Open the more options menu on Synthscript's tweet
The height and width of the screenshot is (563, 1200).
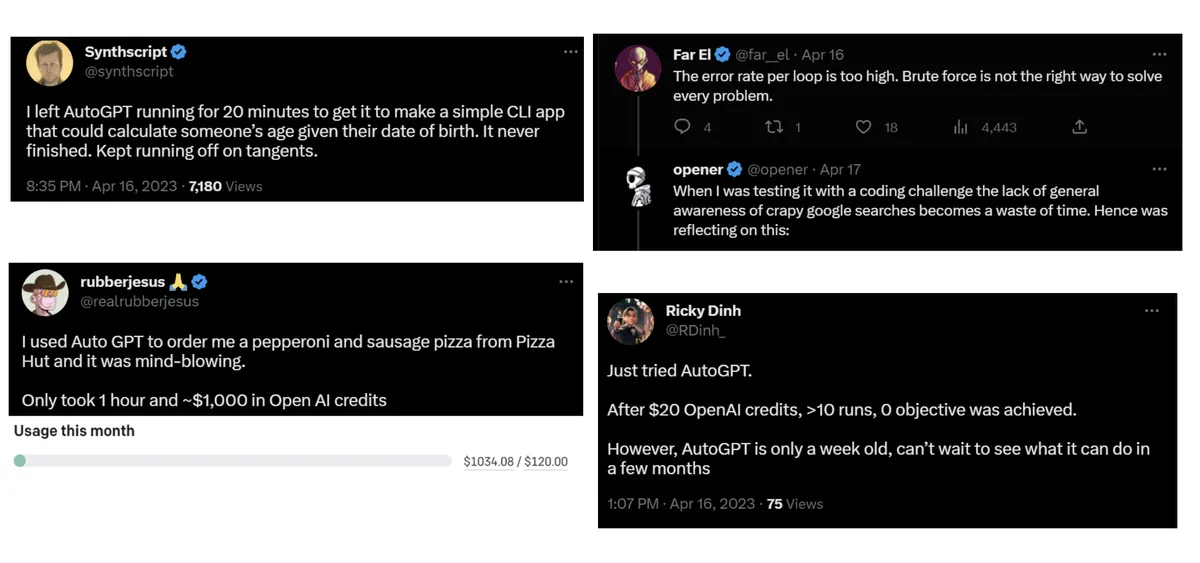pos(570,51)
